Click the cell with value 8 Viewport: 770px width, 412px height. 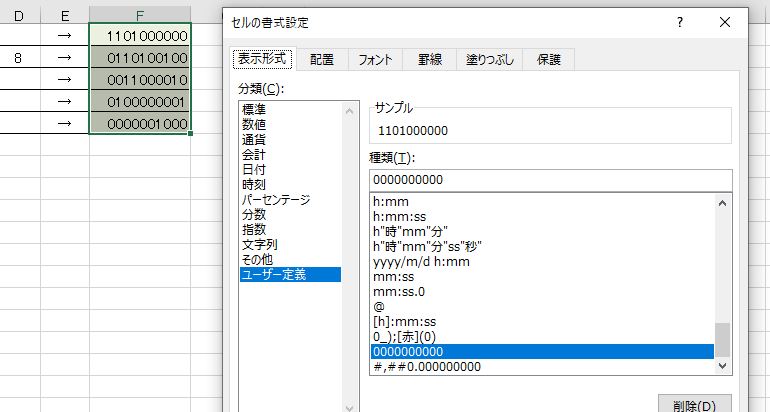point(19,58)
